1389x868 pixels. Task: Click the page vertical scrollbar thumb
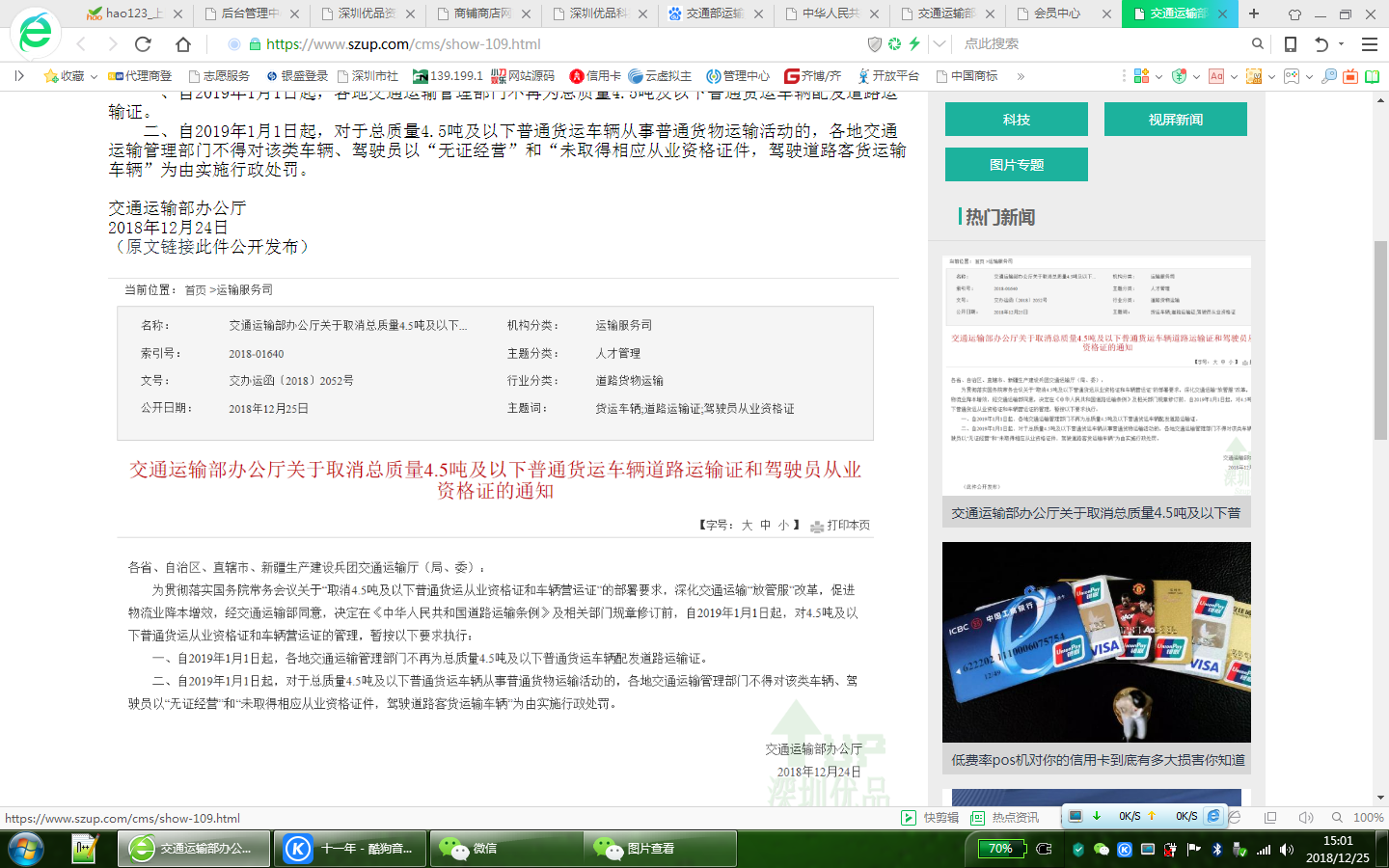(1380, 338)
